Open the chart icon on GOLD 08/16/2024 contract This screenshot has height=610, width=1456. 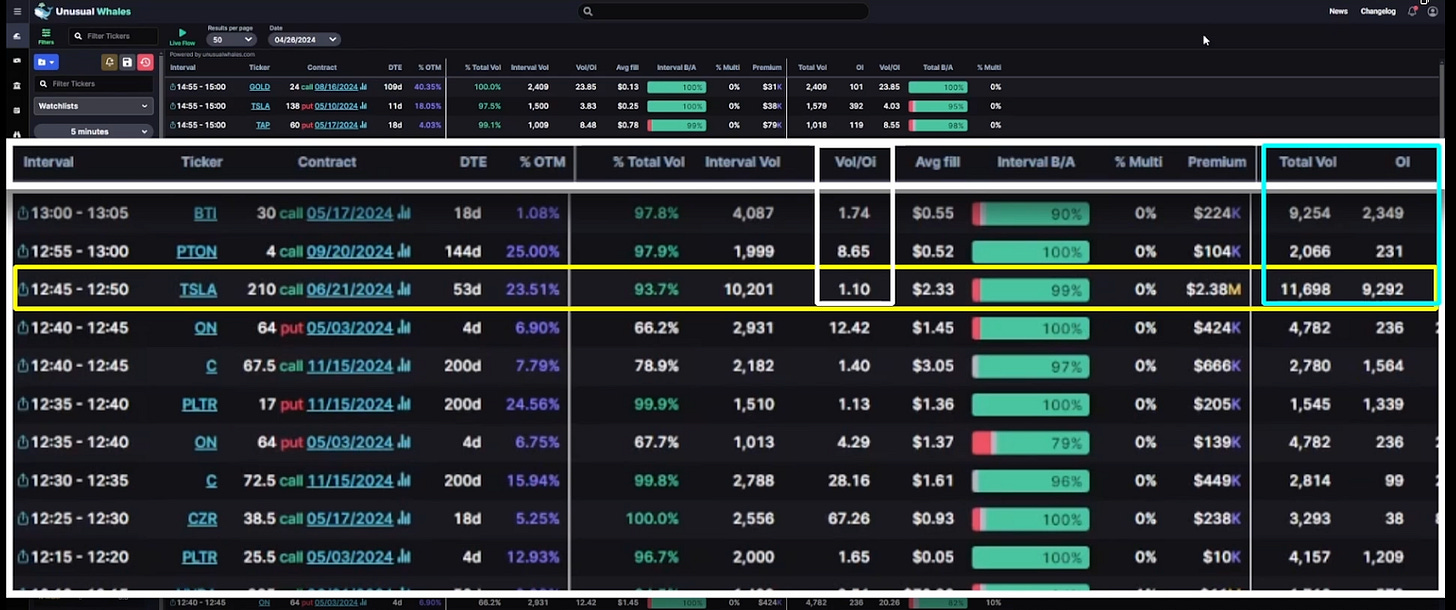click(x=363, y=87)
